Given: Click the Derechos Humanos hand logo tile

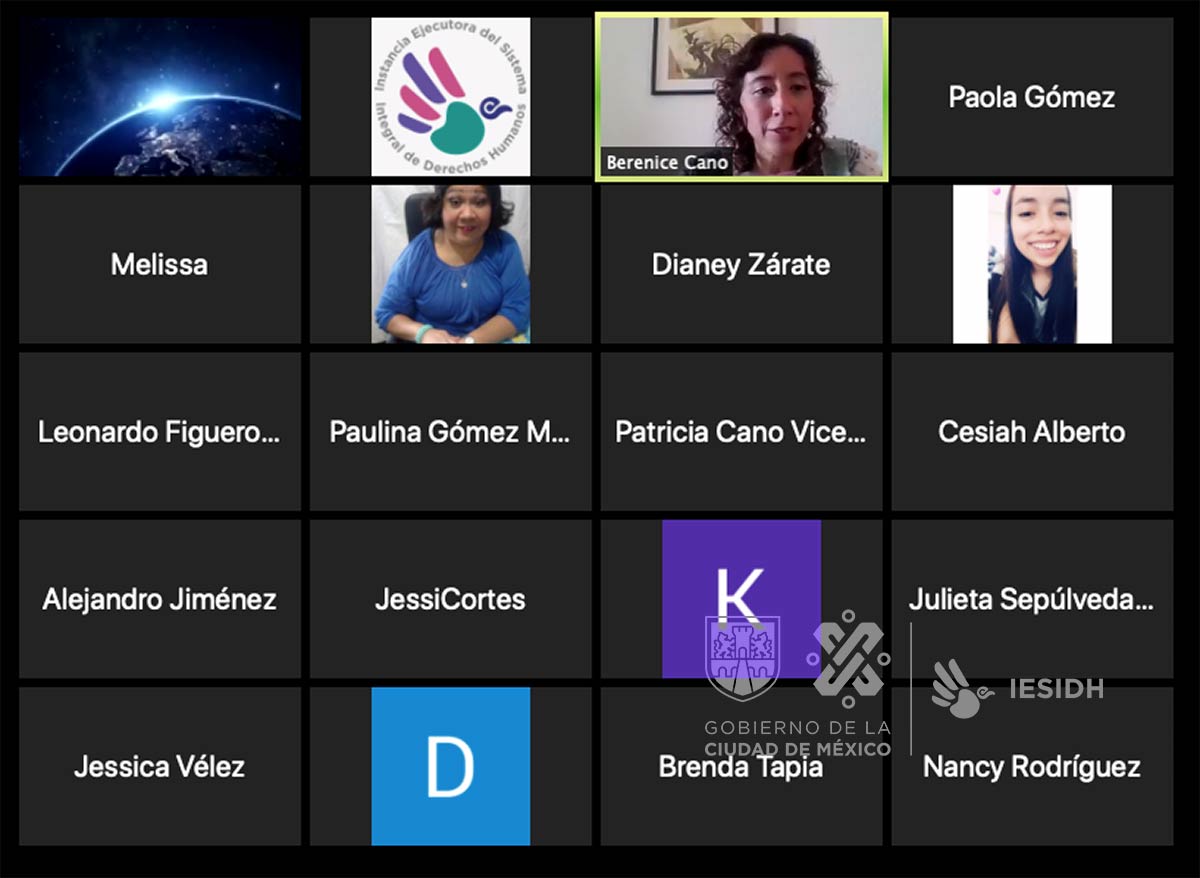Looking at the screenshot, I should [x=451, y=97].
